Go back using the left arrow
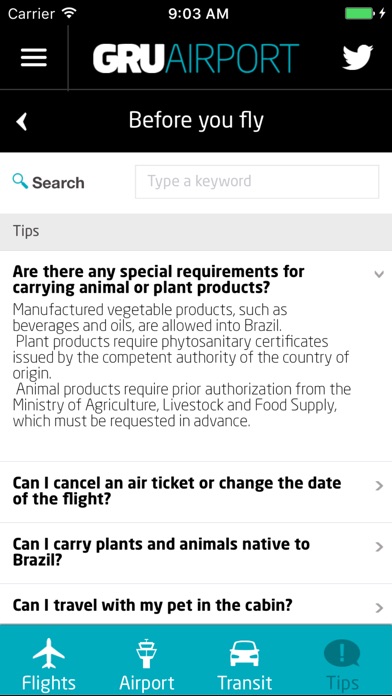The height and width of the screenshot is (696, 392). [22, 121]
